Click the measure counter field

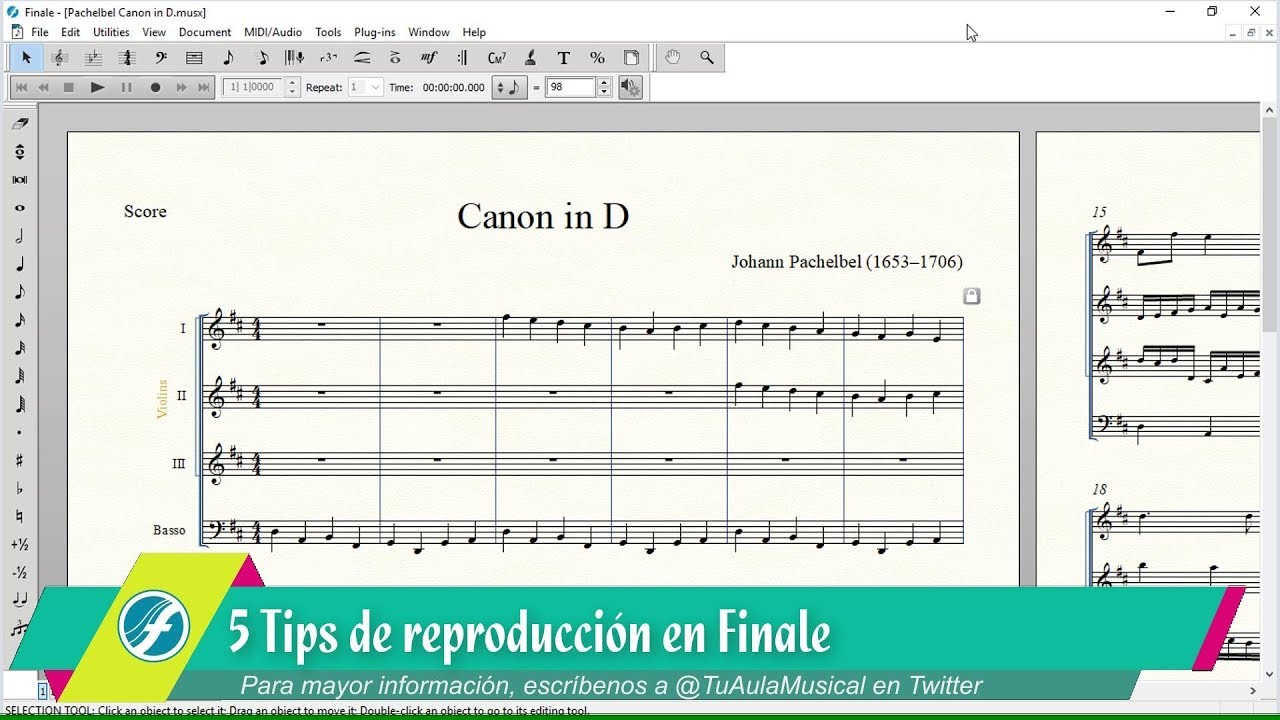(x=253, y=88)
